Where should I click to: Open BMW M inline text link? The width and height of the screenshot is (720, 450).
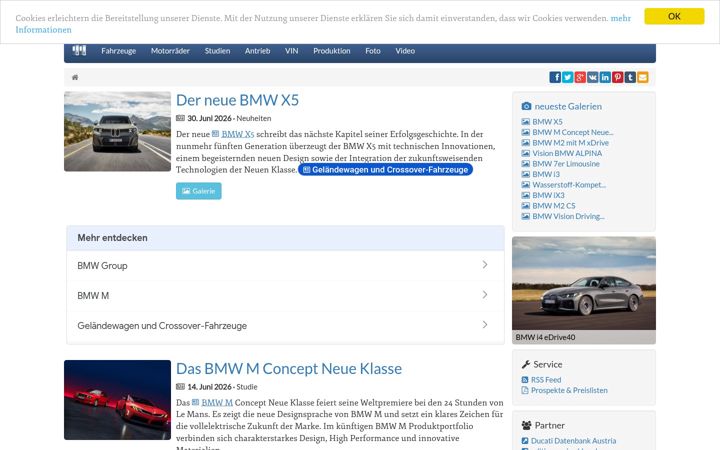point(217,403)
